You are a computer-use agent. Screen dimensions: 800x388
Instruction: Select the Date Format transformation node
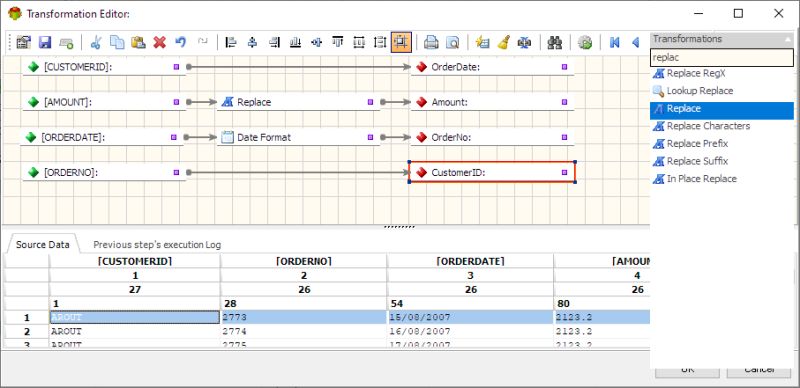tap(298, 137)
